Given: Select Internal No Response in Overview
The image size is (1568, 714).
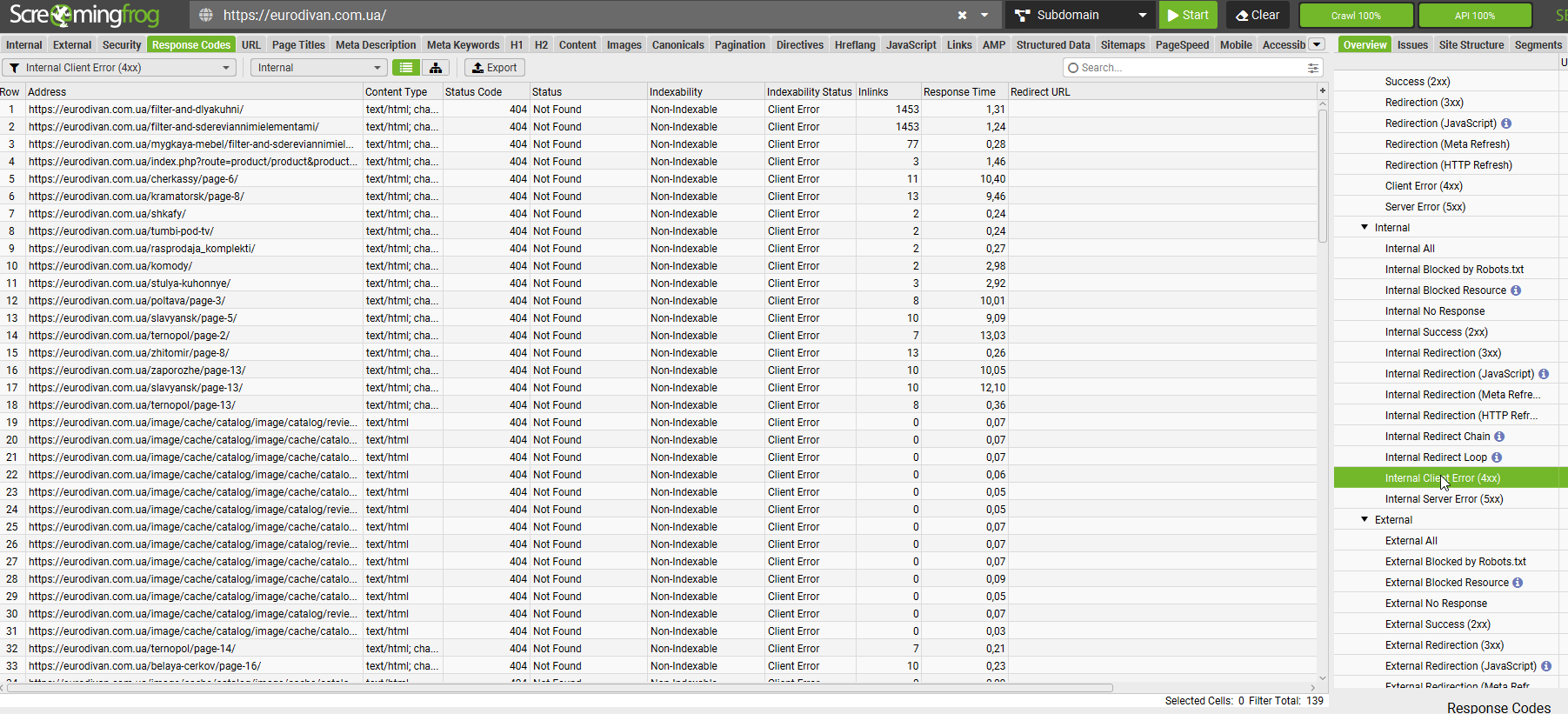Looking at the screenshot, I should [1435, 311].
